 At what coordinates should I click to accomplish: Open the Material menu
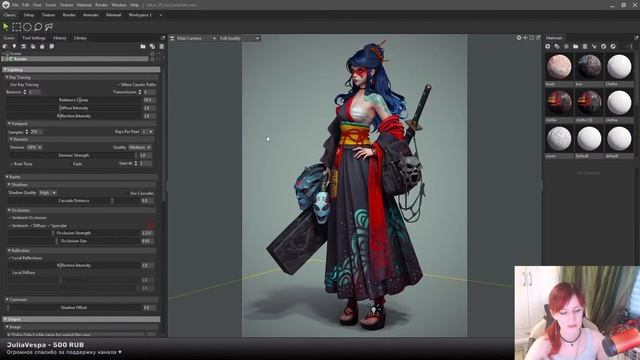tap(84, 5)
